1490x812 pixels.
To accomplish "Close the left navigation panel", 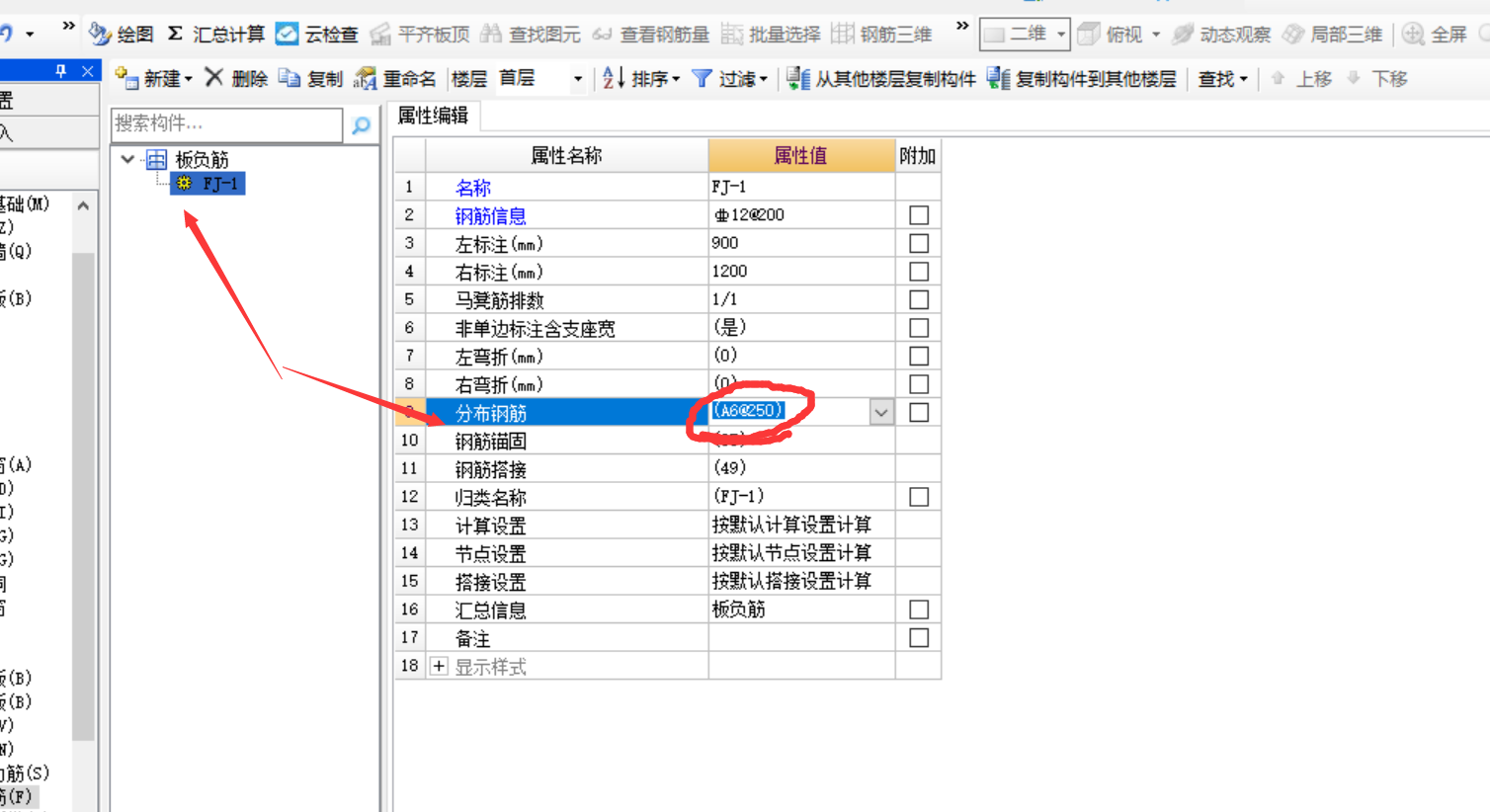I will click(x=87, y=71).
